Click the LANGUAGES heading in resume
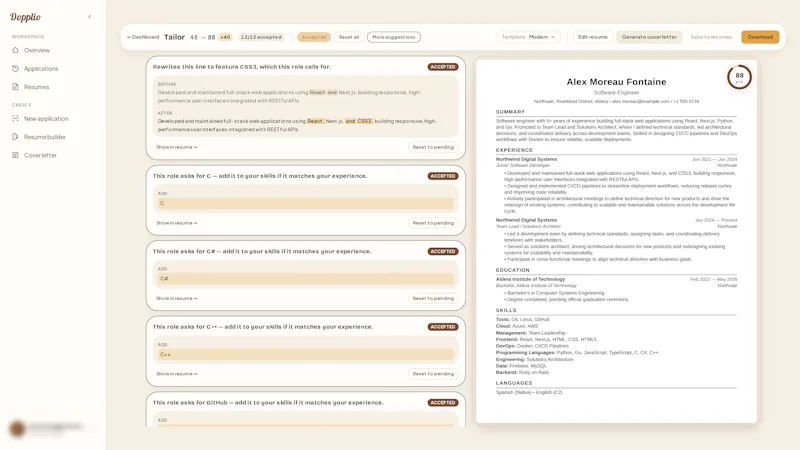800x450 pixels. tap(514, 383)
